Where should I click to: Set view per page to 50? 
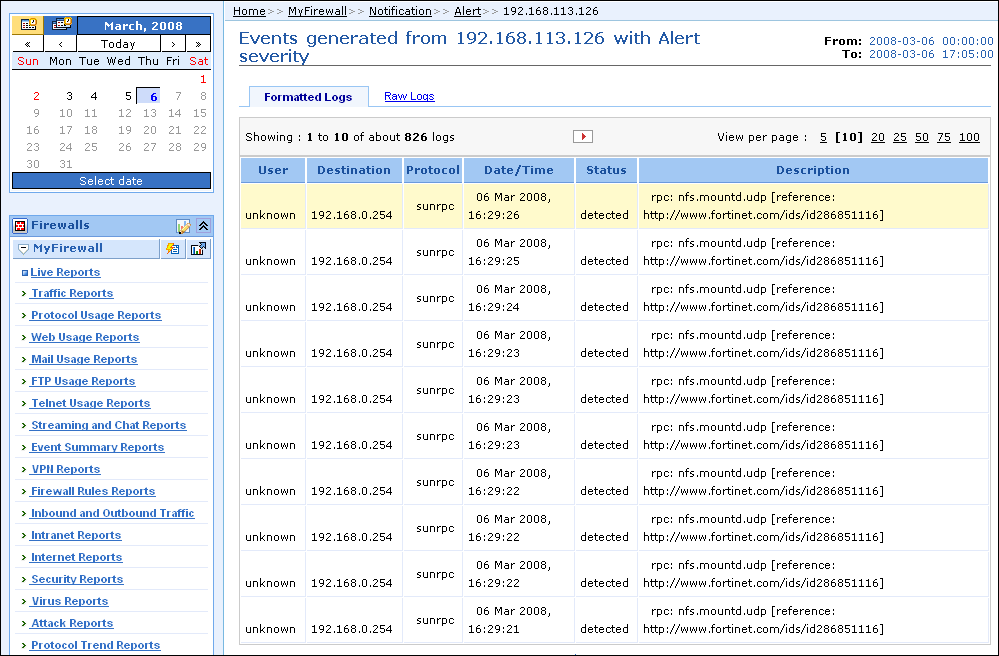pos(921,137)
